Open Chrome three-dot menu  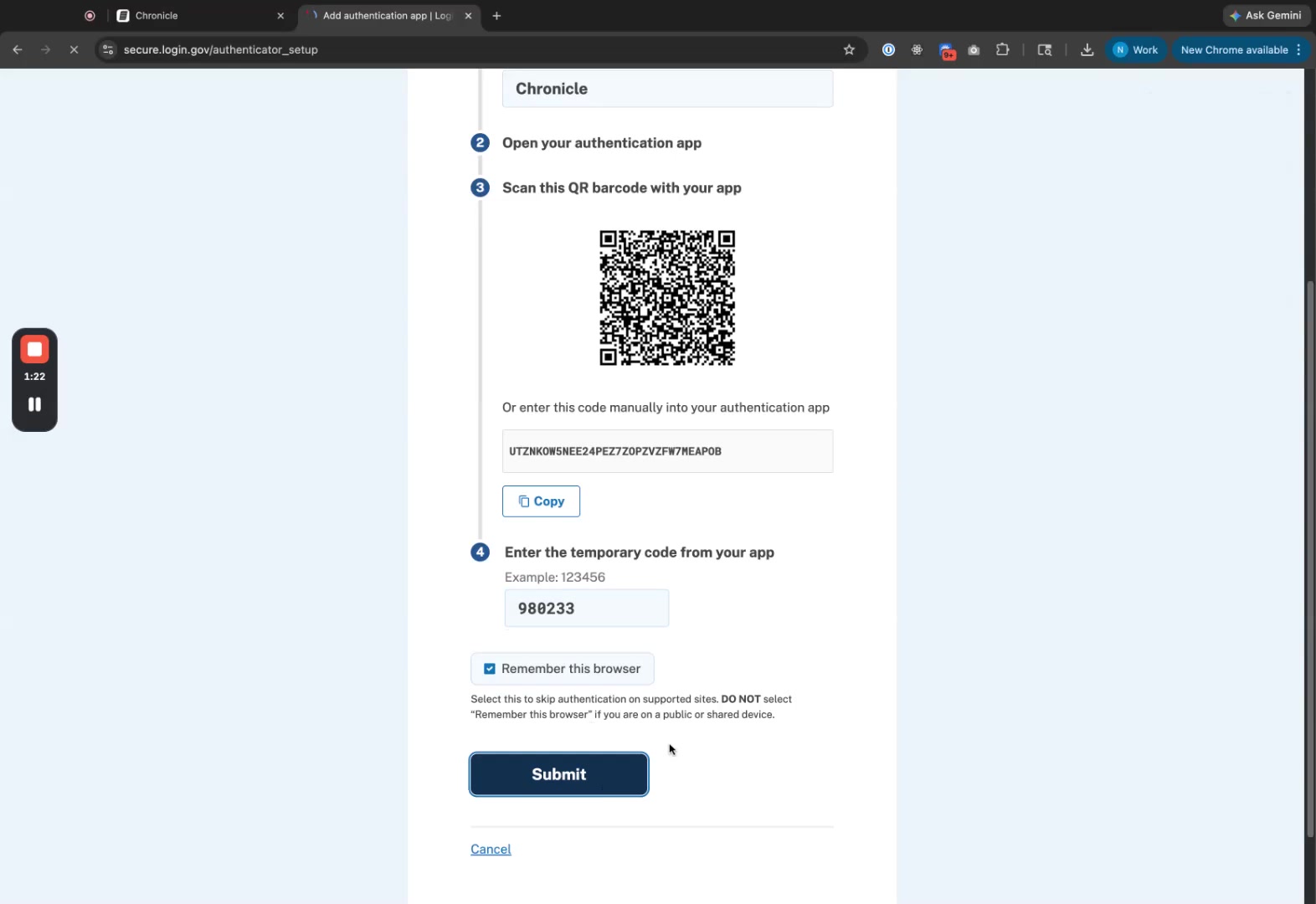point(1298,50)
